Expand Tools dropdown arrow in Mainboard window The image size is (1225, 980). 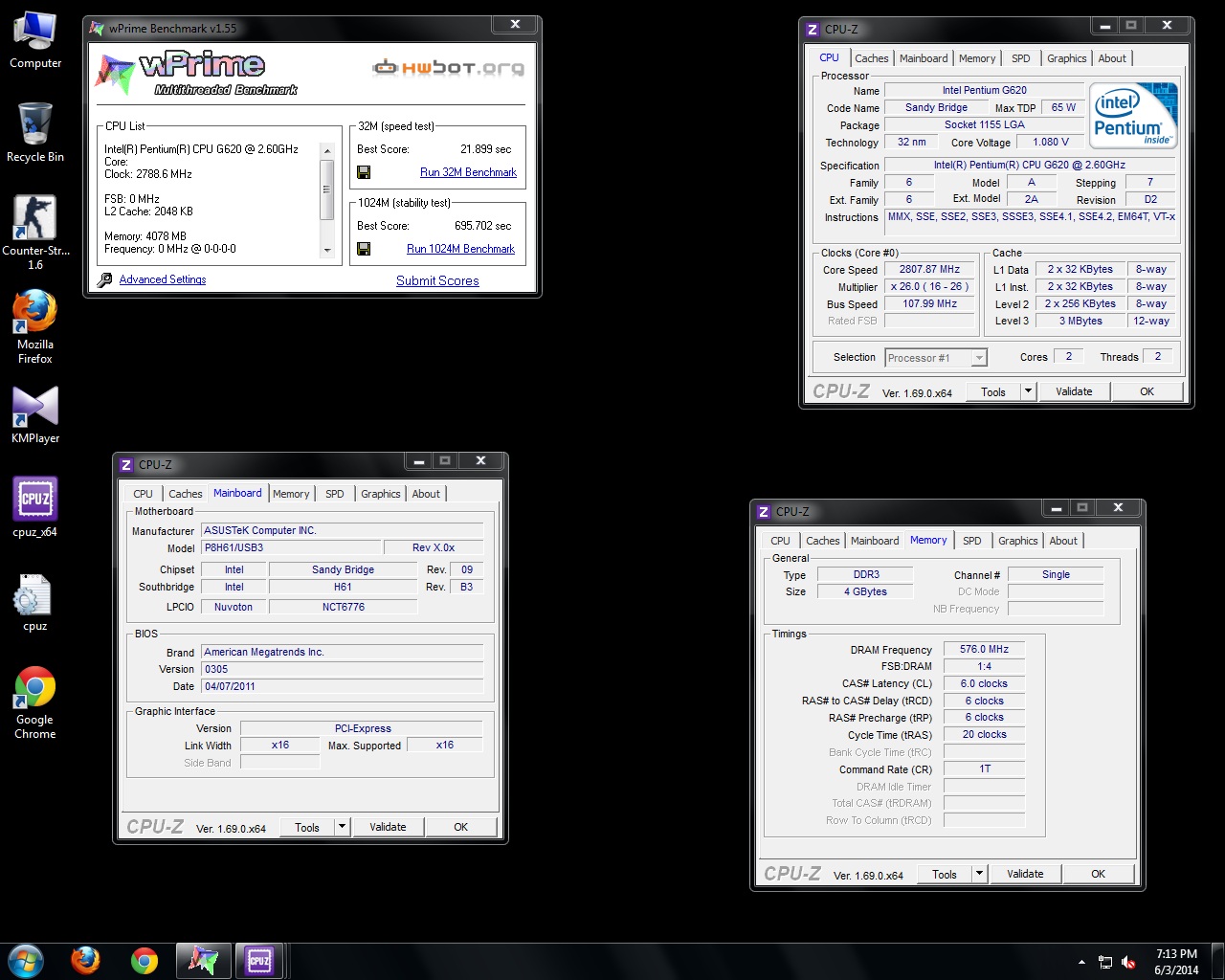pyautogui.click(x=342, y=827)
